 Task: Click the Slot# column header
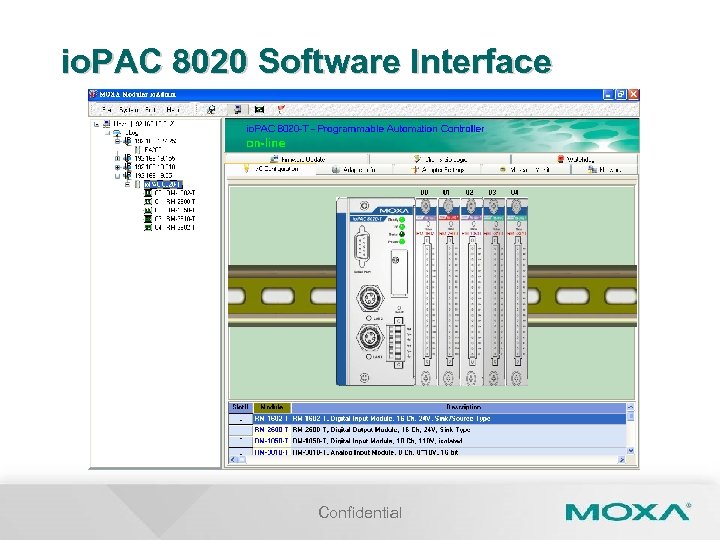(241, 407)
